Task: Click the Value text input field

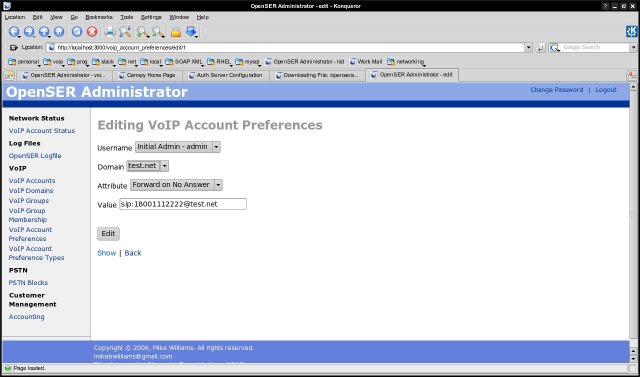Action: tap(183, 204)
